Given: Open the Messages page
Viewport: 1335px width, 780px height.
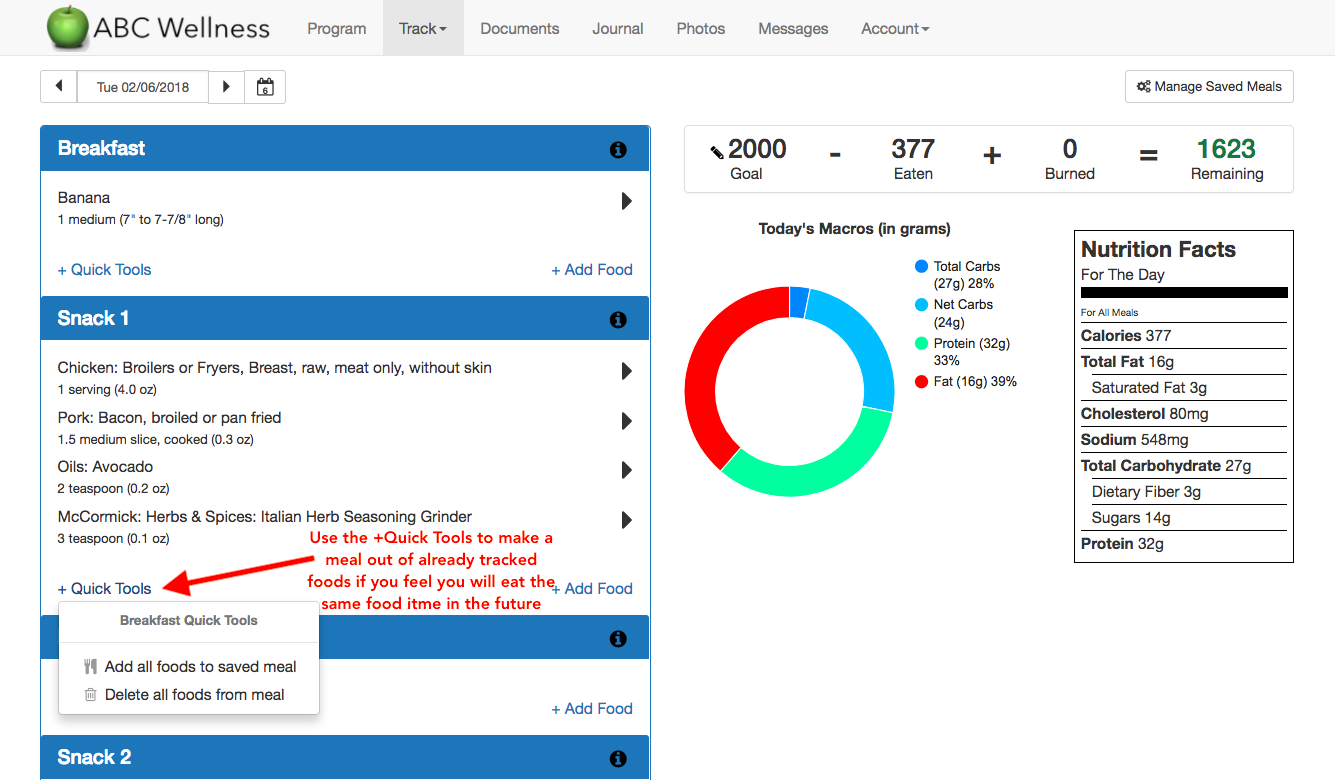Looking at the screenshot, I should click(793, 29).
